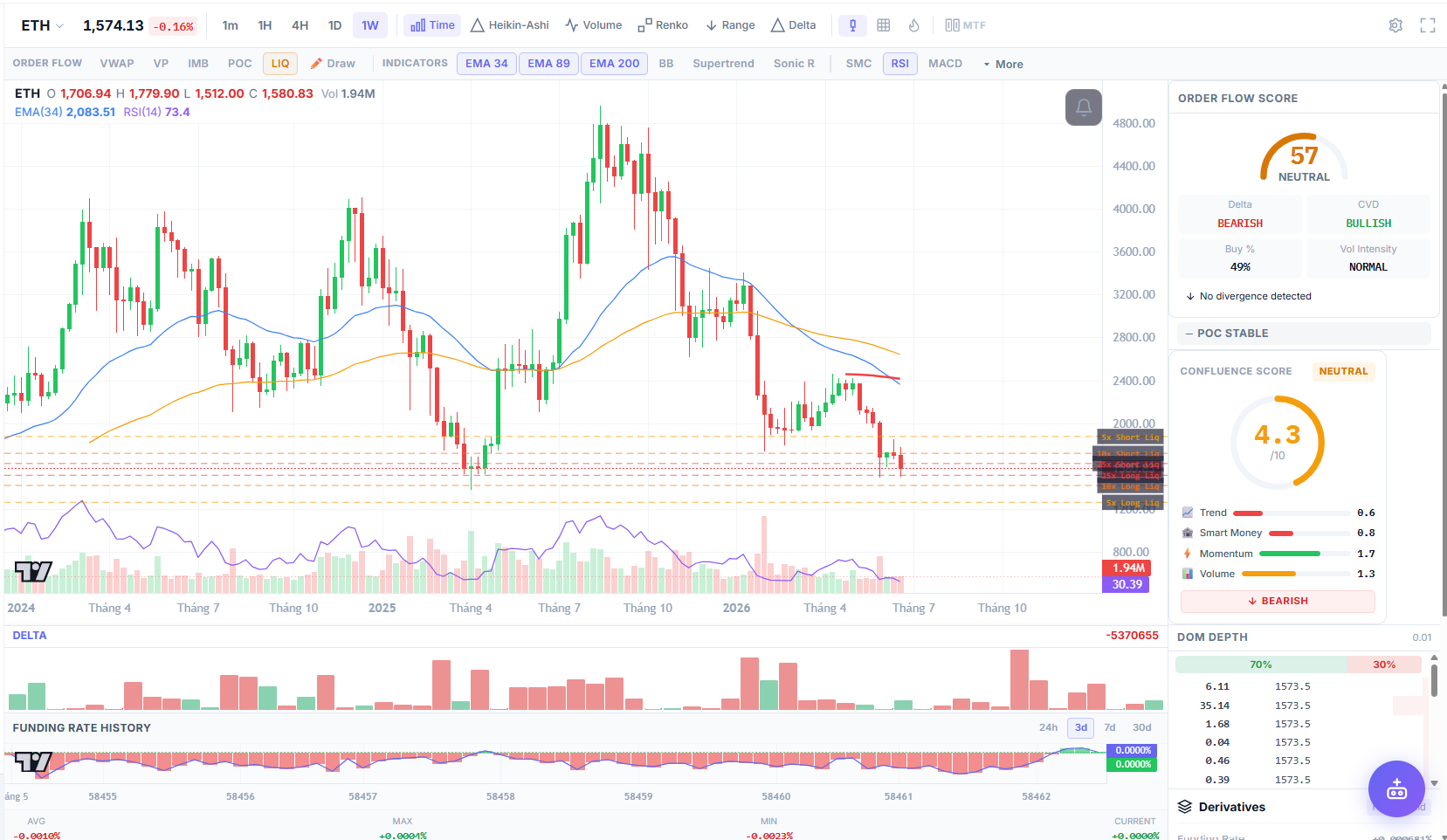Screen dimensions: 1447x840
Task: Select the 1D timeframe
Action: coord(334,25)
